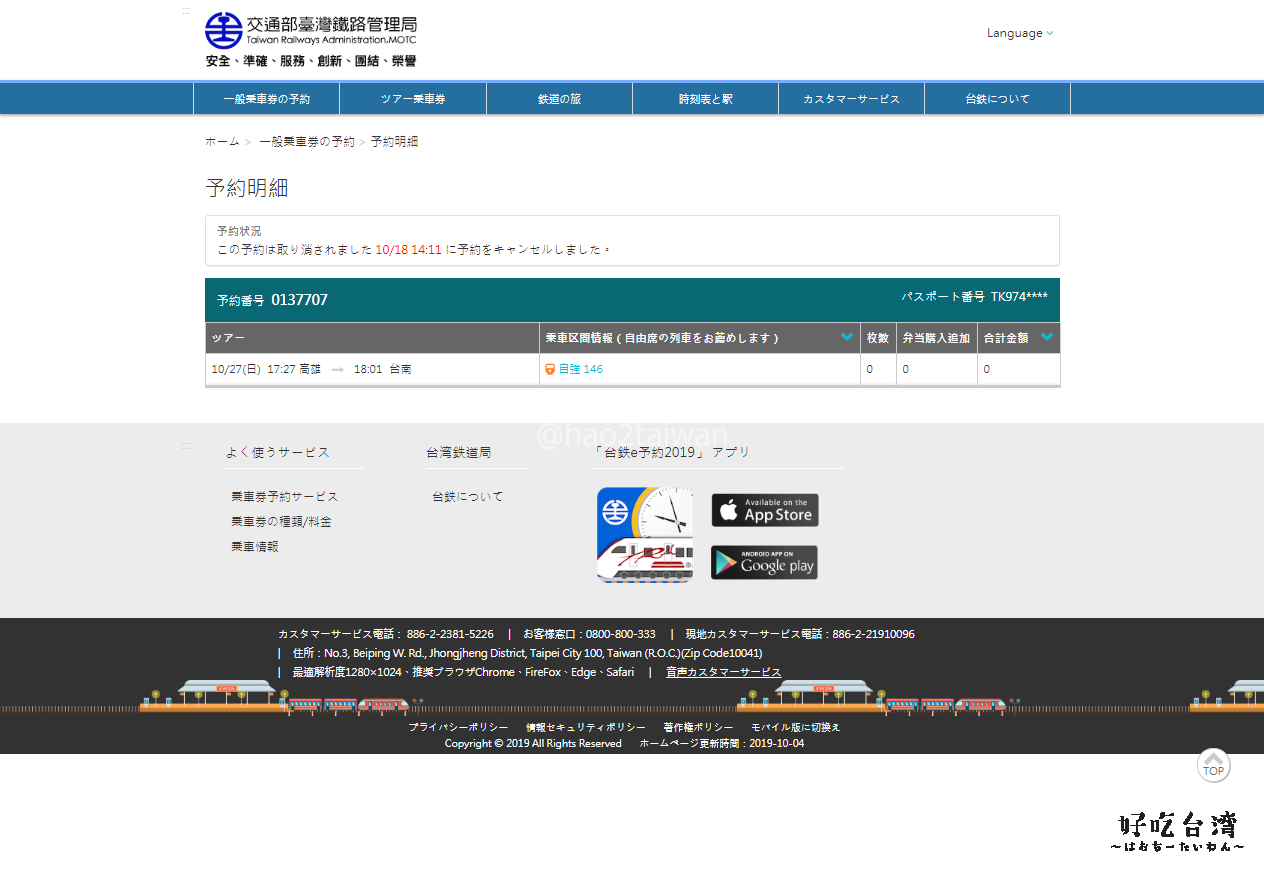This screenshot has width=1264, height=872.
Task: Expand the 合計金額 column chevron
Action: [1047, 337]
